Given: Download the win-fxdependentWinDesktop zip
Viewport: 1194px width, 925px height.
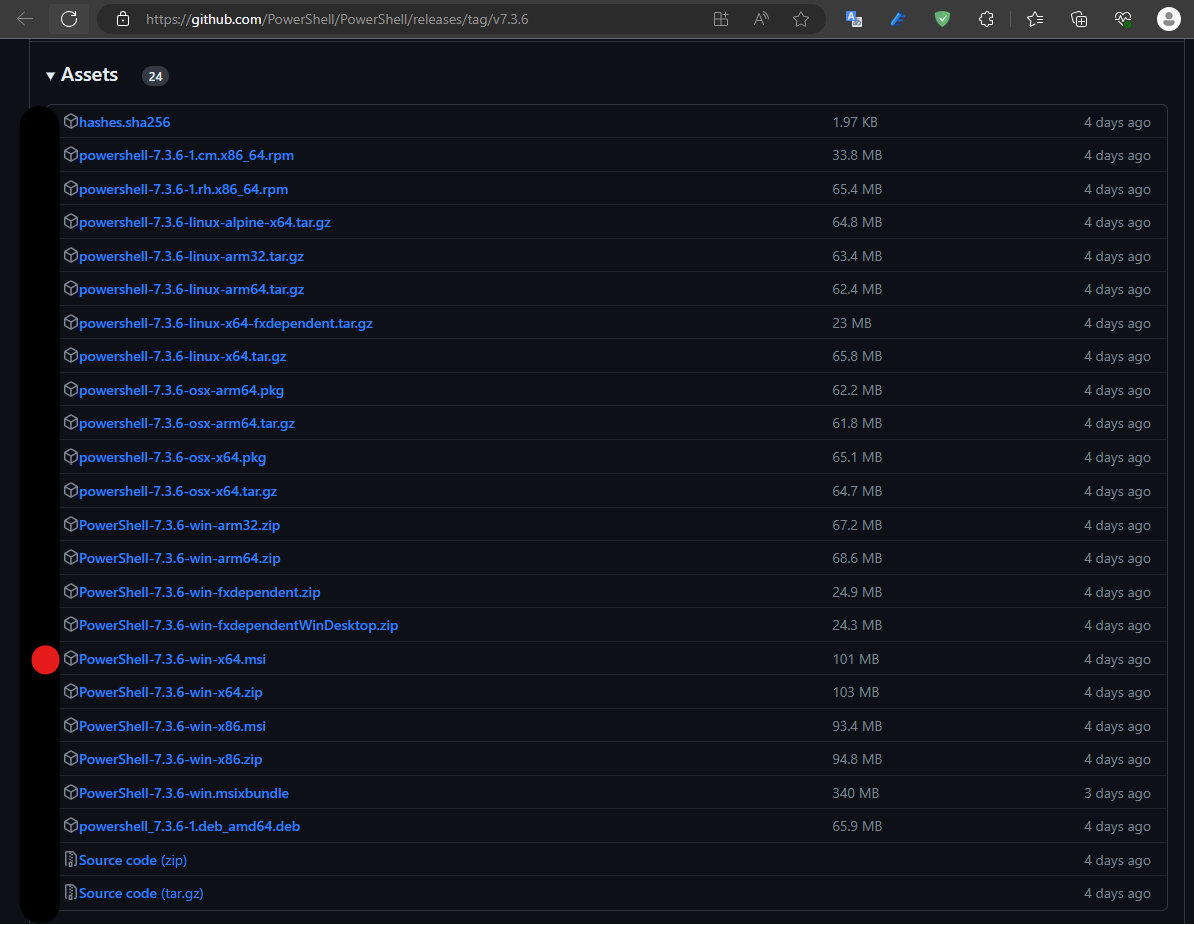Looking at the screenshot, I should (238, 626).
